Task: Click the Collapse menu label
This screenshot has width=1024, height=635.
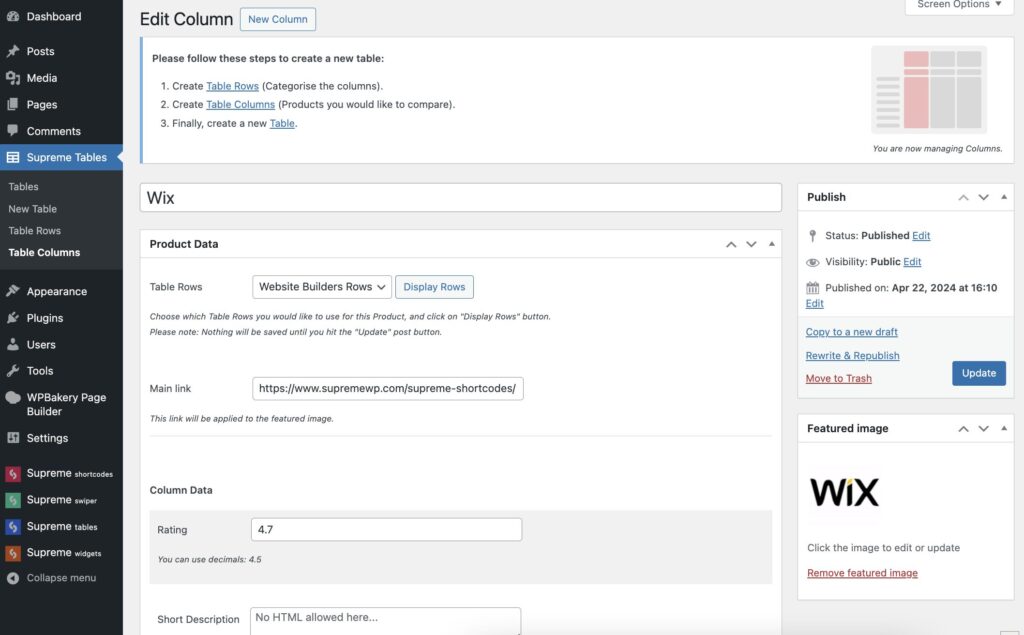Action: coord(61,578)
